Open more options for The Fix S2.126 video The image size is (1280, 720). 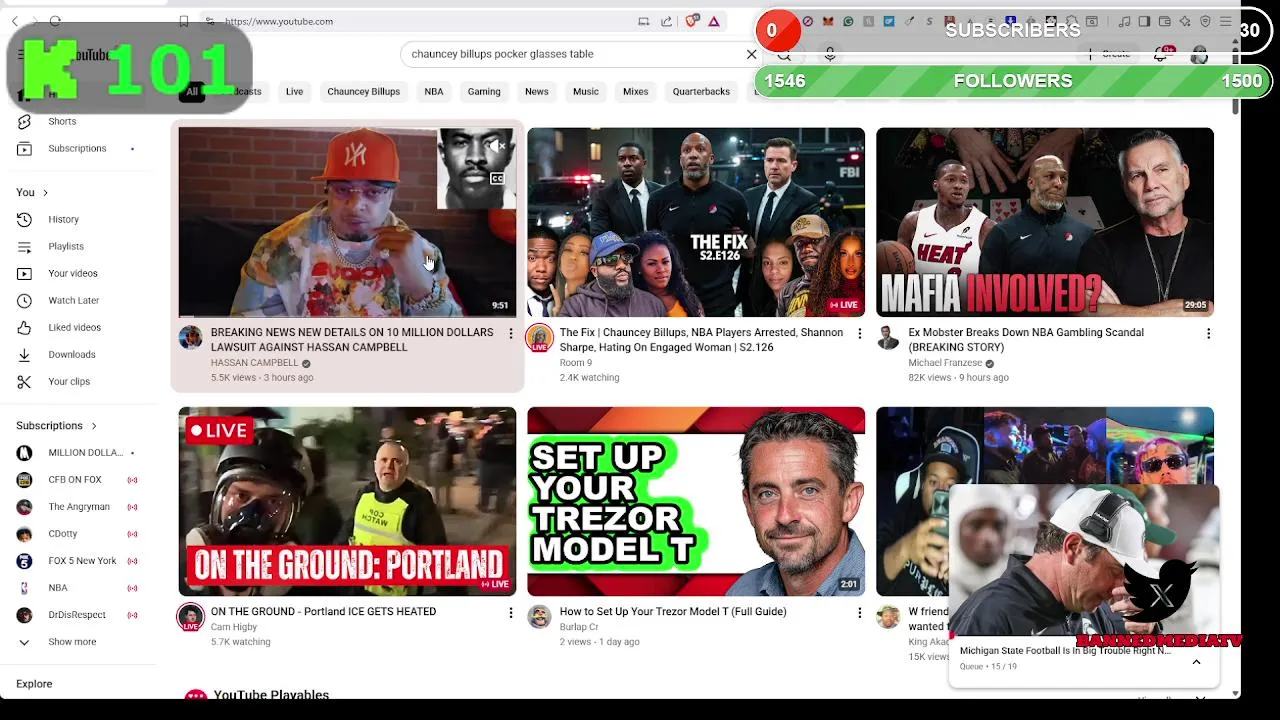tap(859, 333)
